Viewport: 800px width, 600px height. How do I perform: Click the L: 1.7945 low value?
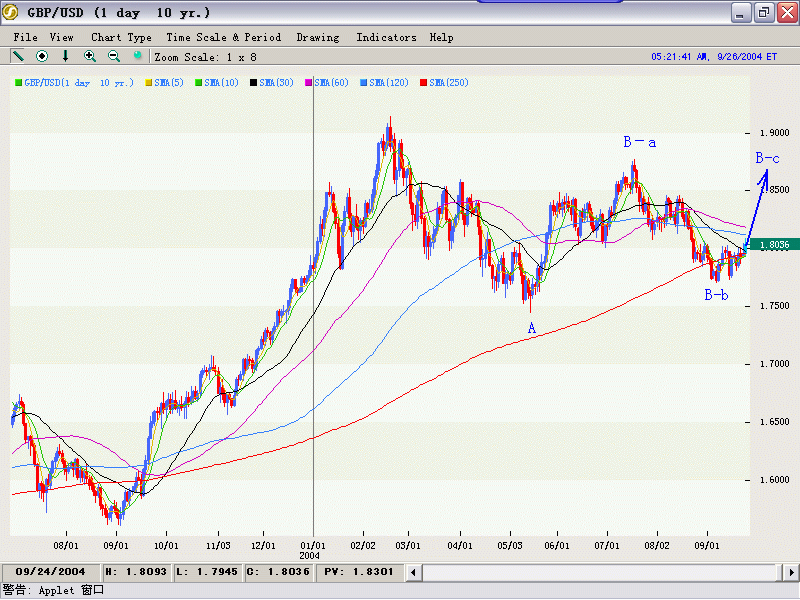point(207,572)
